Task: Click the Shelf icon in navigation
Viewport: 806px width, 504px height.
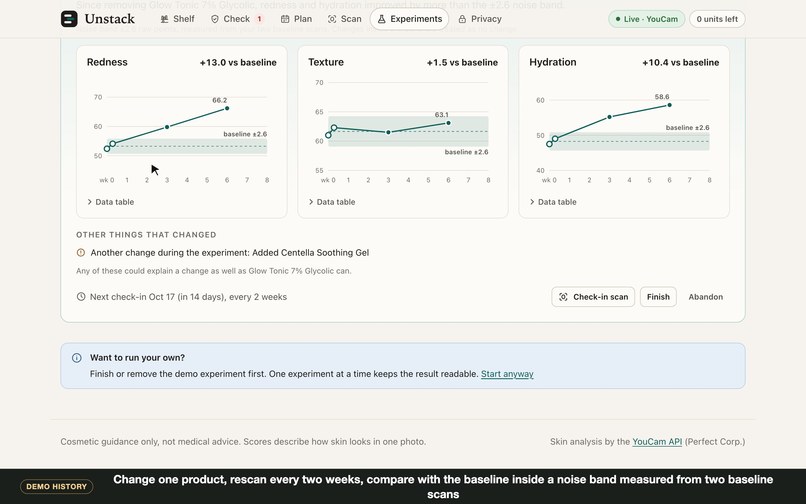Action: click(x=164, y=19)
